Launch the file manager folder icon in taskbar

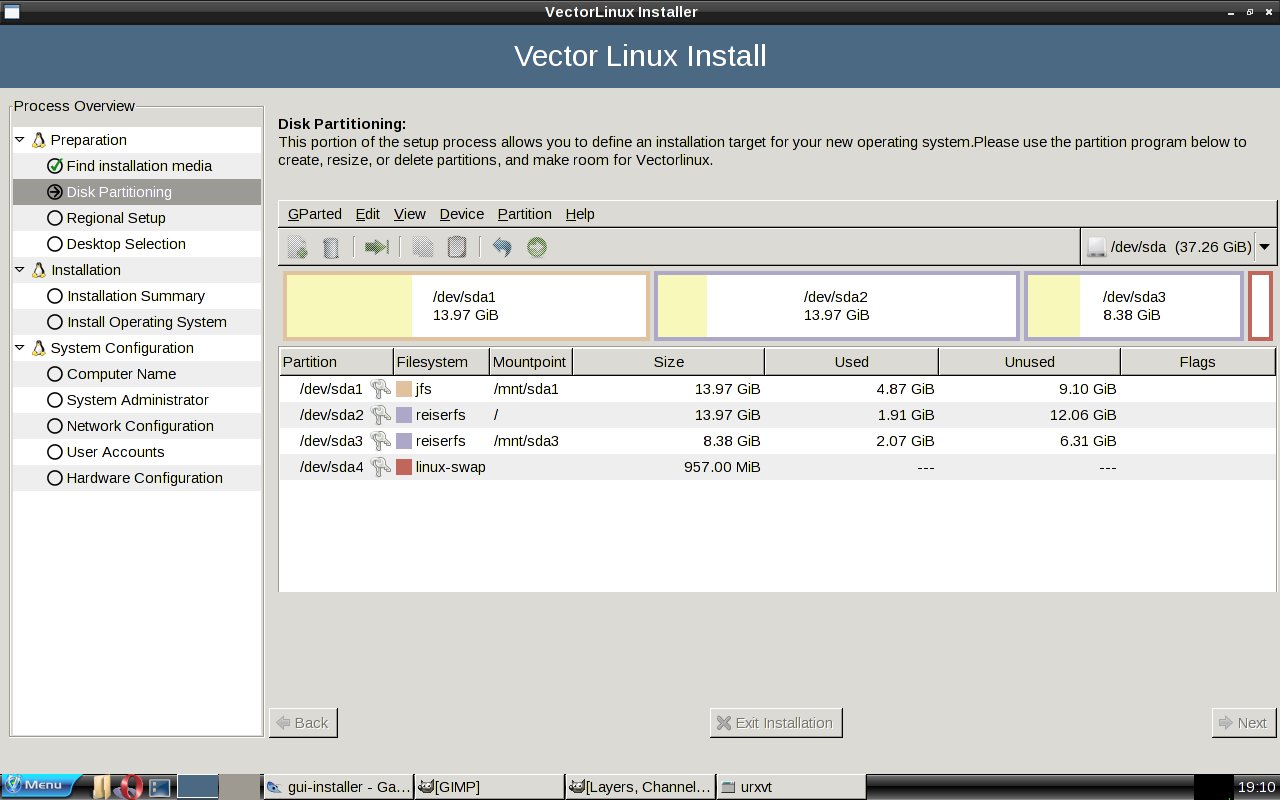[x=101, y=787]
